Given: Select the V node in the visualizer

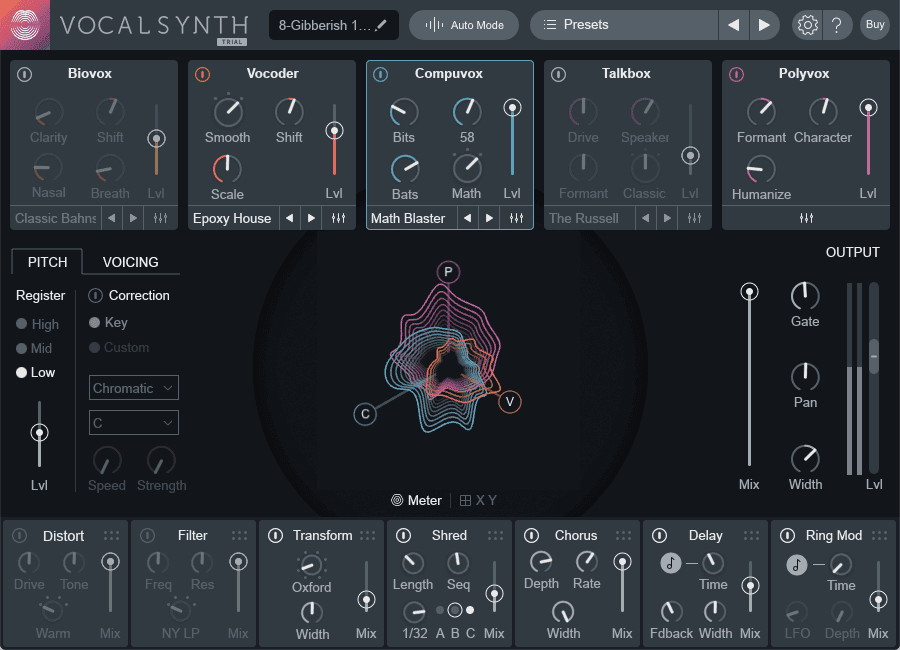Looking at the screenshot, I should click(510, 401).
